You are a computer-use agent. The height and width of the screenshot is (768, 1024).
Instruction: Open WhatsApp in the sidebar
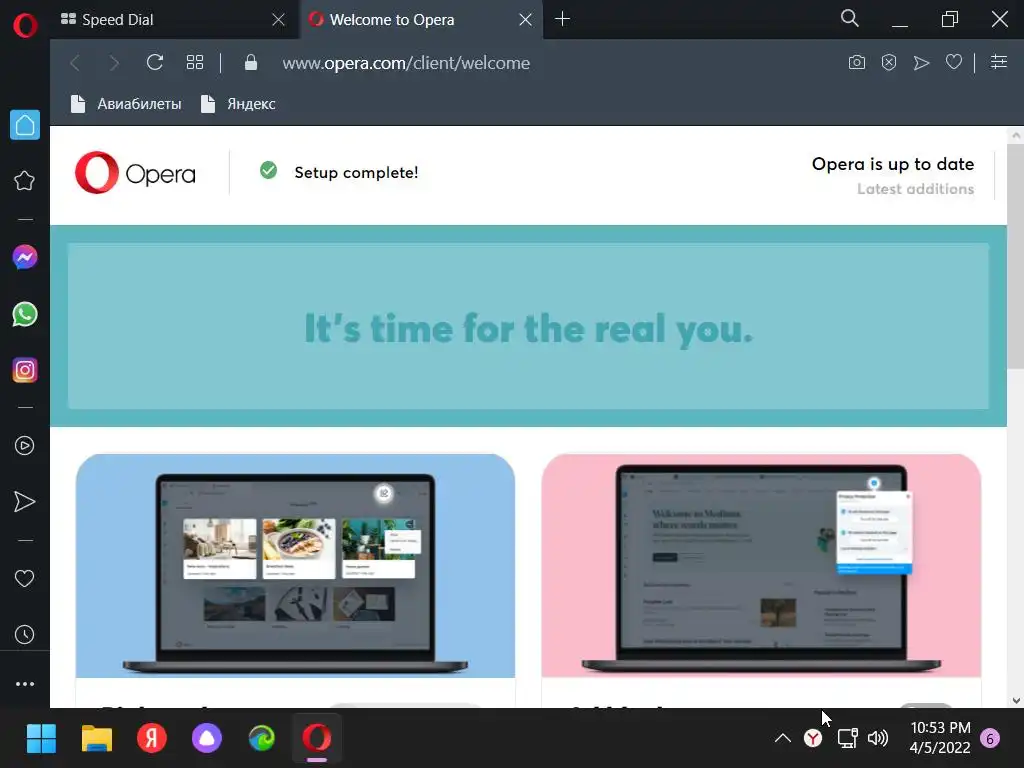tap(25, 314)
